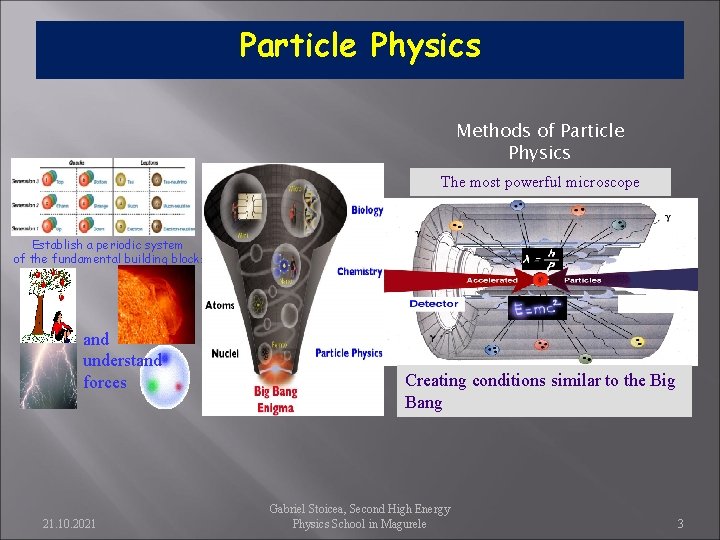Click the 'Accelerated' arrow label

click(x=492, y=280)
